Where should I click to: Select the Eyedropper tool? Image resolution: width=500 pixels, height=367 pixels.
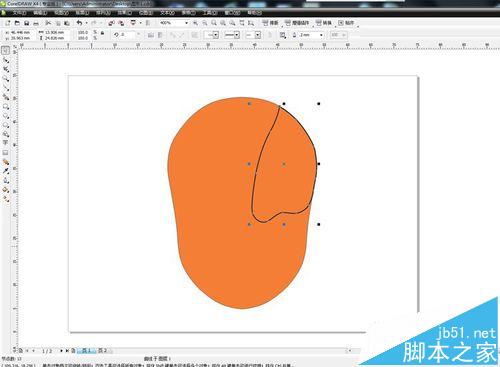[x=5, y=171]
